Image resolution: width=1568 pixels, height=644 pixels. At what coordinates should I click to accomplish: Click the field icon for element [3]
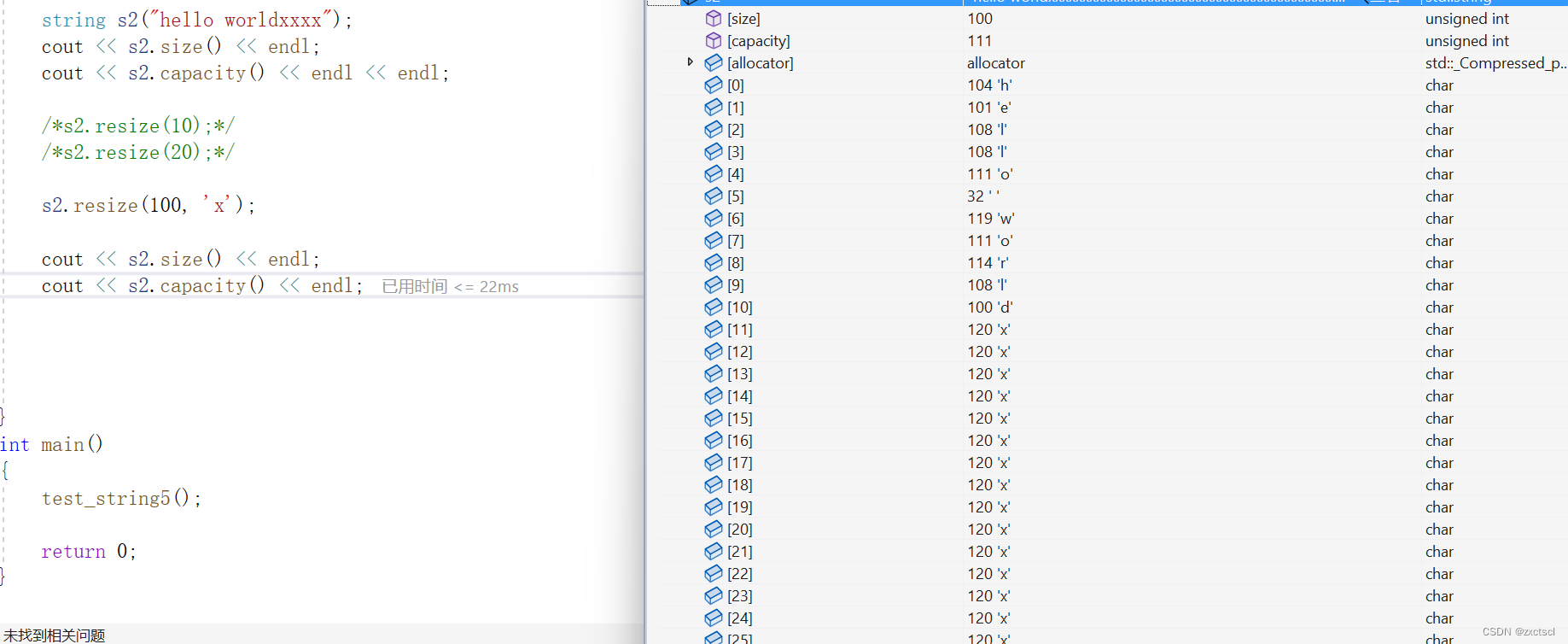(x=714, y=152)
